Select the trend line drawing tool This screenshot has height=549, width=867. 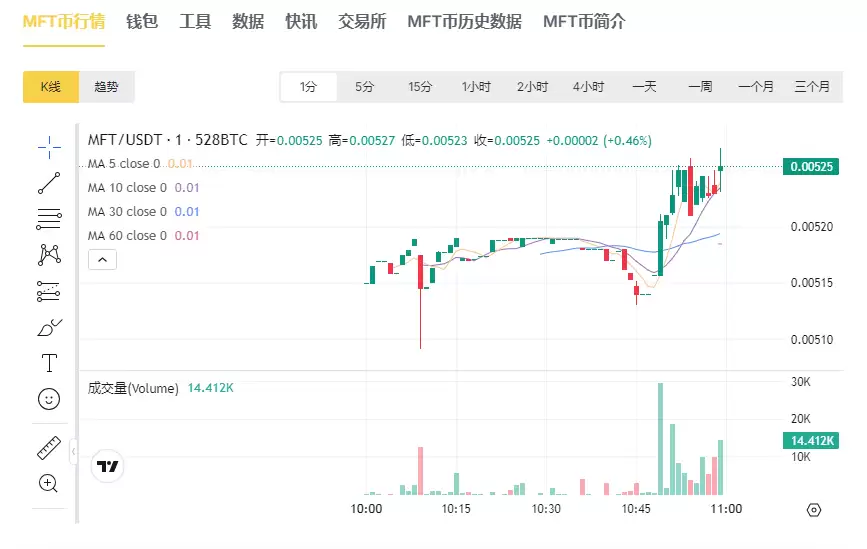tap(48, 183)
